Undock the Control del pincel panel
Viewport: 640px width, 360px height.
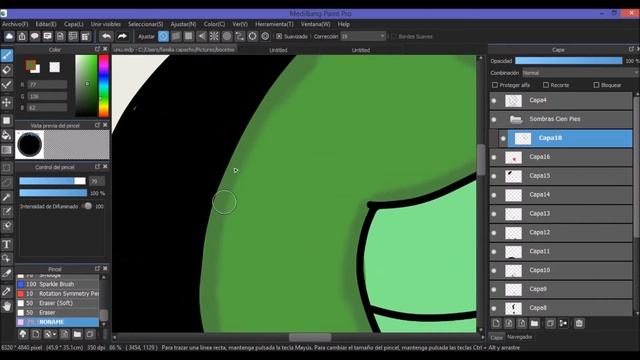(x=97, y=167)
